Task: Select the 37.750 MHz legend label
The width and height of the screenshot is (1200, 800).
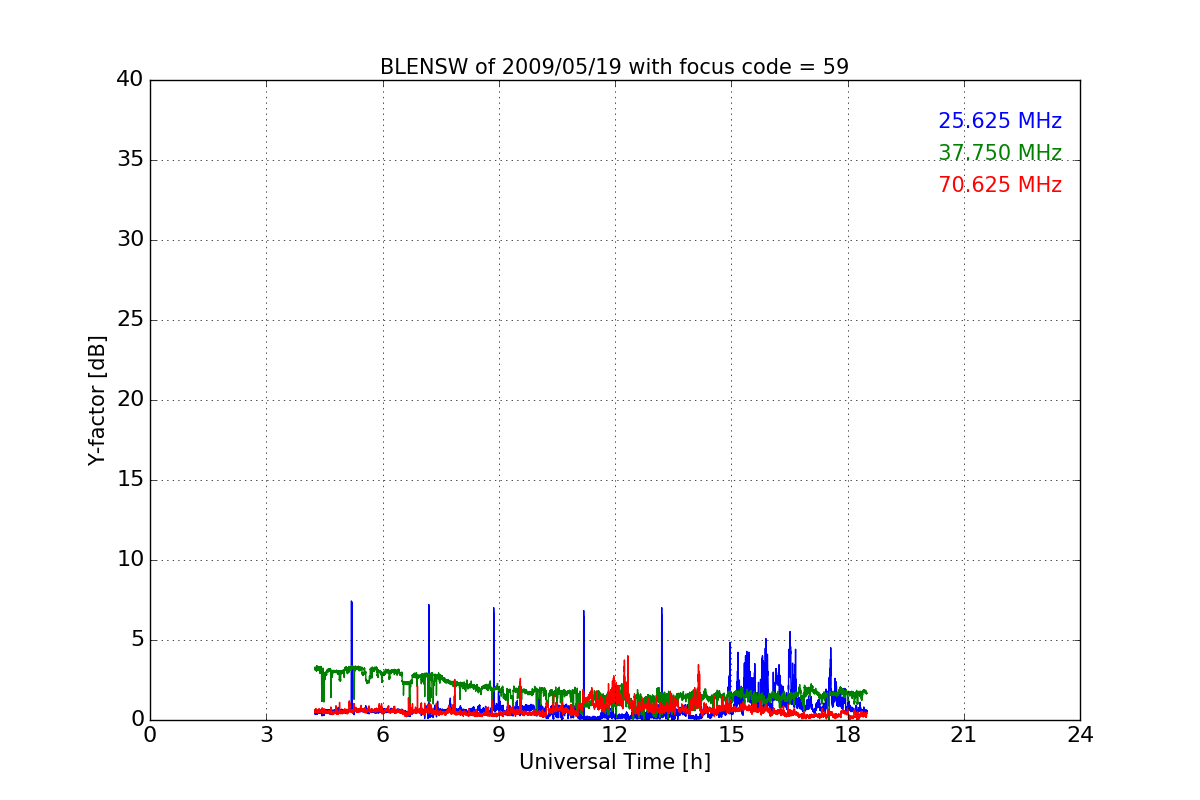Action: click(x=1000, y=153)
